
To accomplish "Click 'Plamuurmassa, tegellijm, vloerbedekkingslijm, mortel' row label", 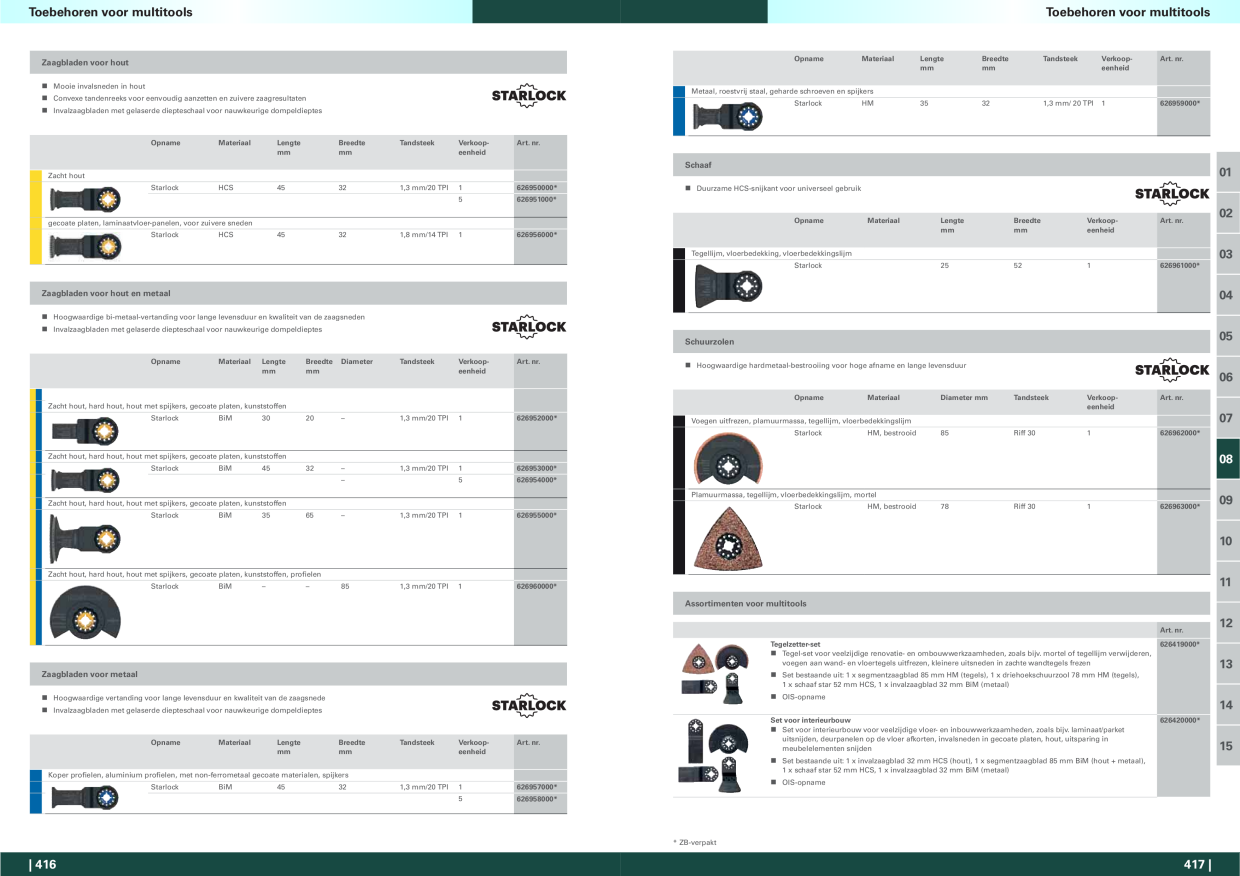I will pyautogui.click(x=784, y=494).
